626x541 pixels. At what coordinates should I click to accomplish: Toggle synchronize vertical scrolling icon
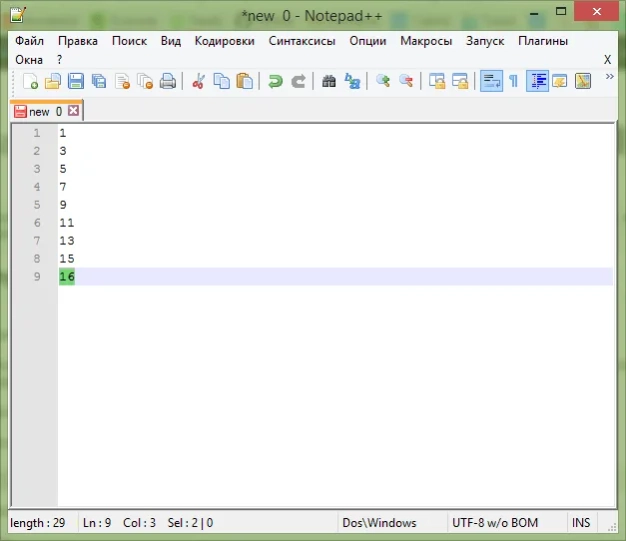tap(437, 81)
